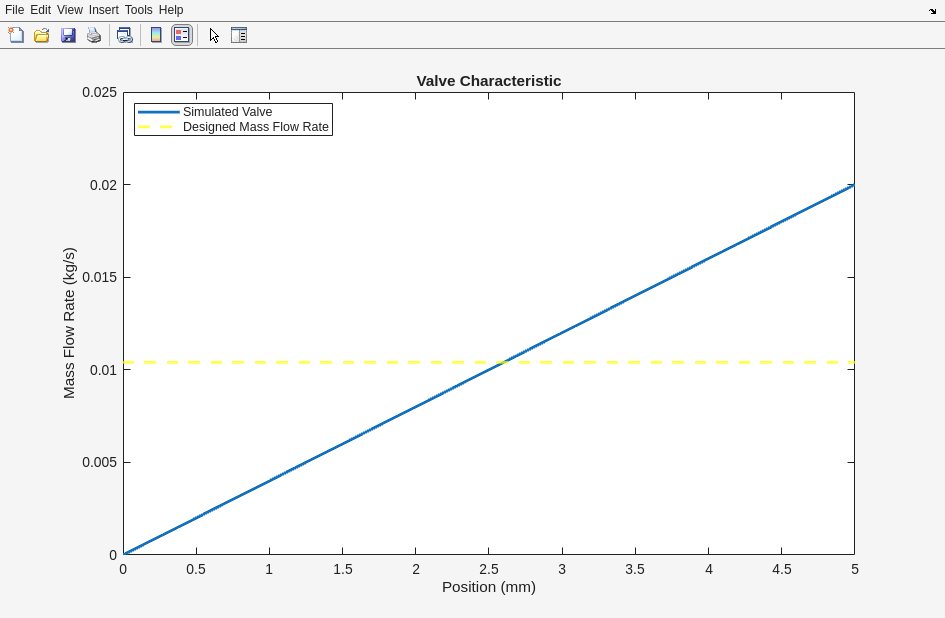Click the 0.005 y-axis tick label
The image size is (945, 618).
[x=99, y=462]
